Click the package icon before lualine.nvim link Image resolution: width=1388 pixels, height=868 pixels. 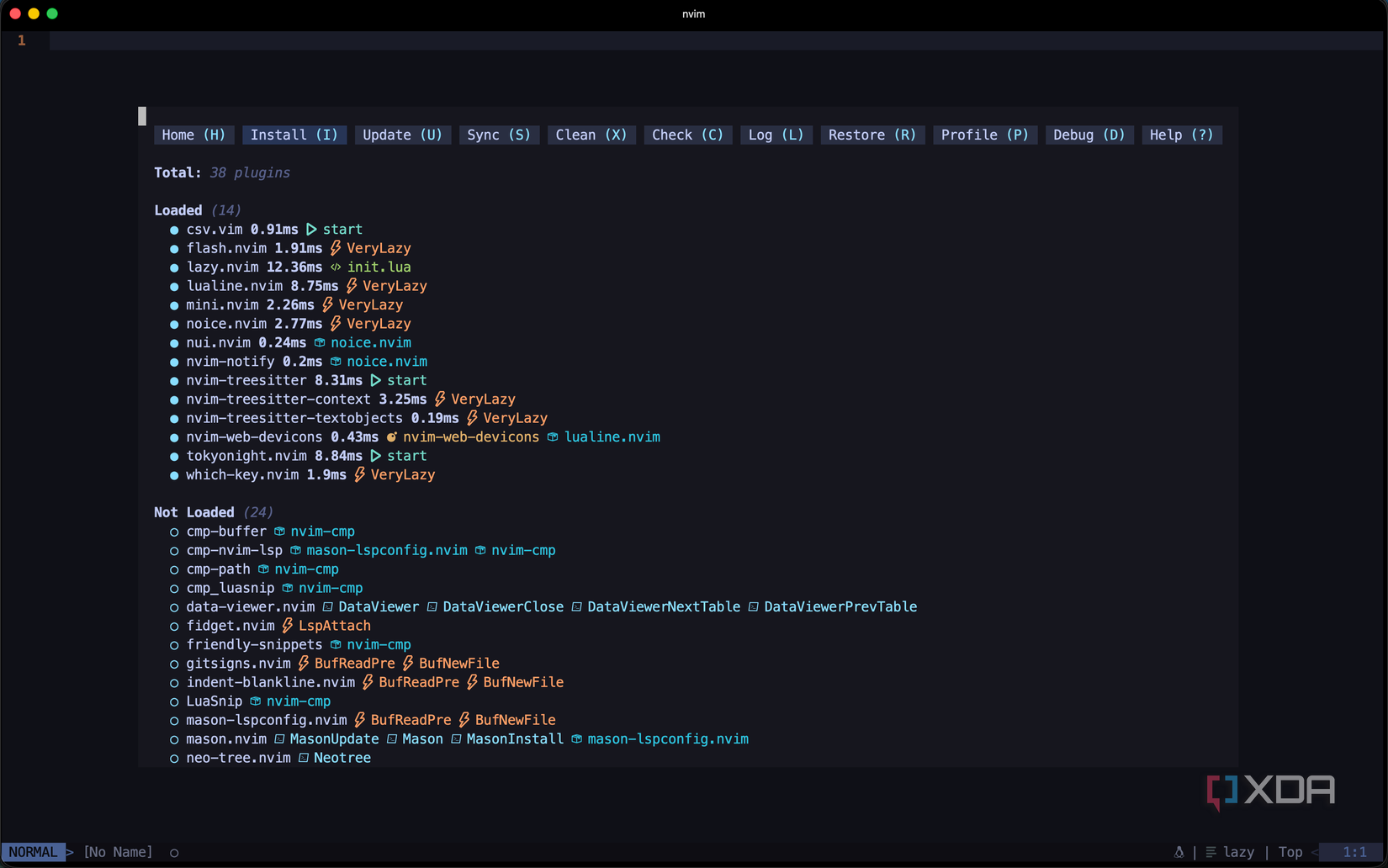click(553, 437)
